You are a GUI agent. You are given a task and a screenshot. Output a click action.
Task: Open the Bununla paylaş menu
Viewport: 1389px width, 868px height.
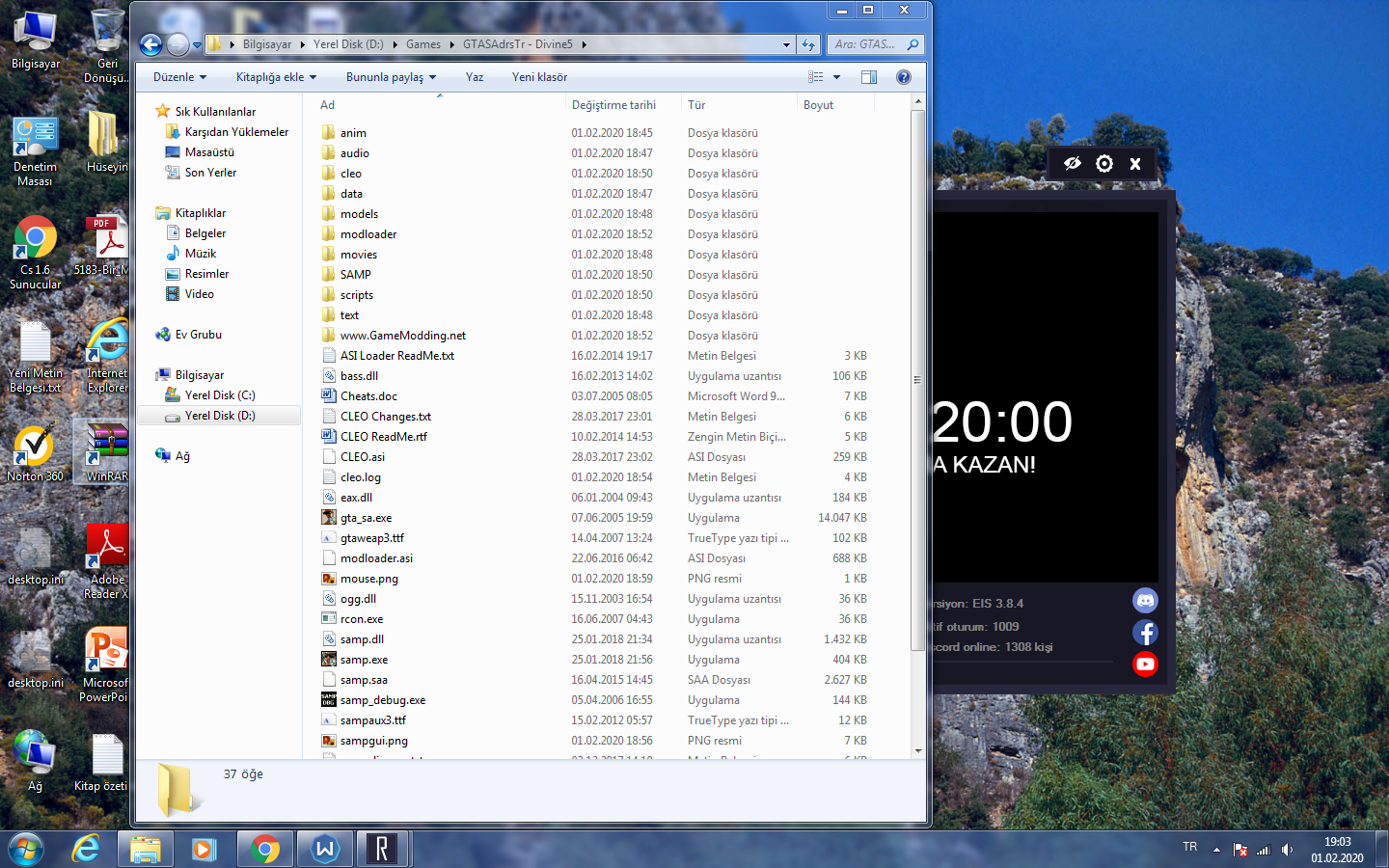point(391,77)
